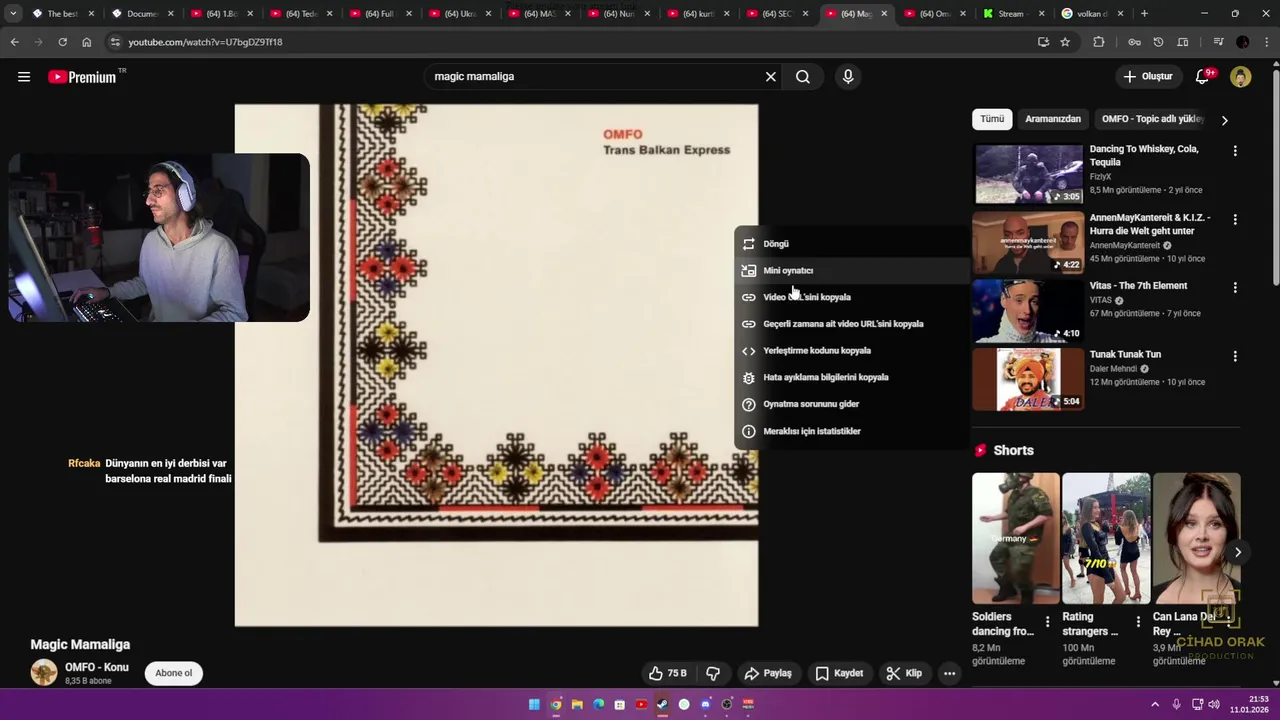1280x720 pixels.
Task: Like the video with thumbs up
Action: (668, 673)
